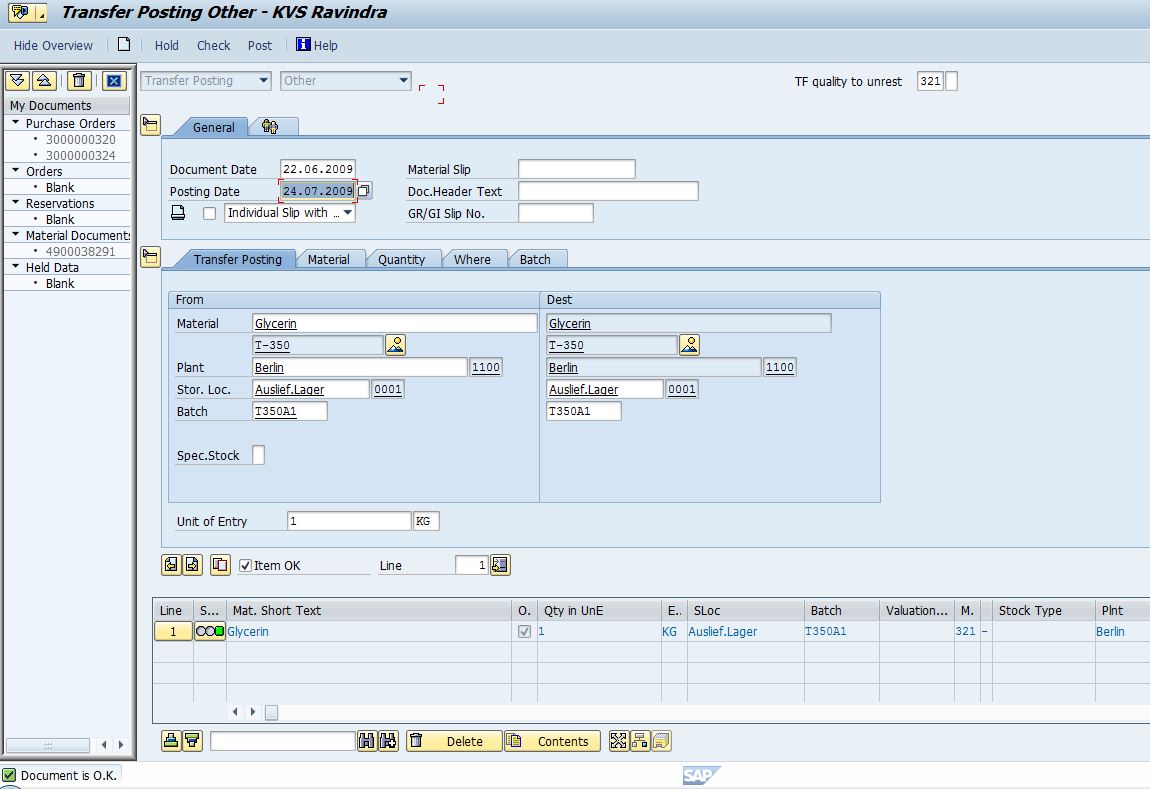Select the copy icon next to the item arrows
This screenshot has height=789, width=1150.
tap(220, 564)
